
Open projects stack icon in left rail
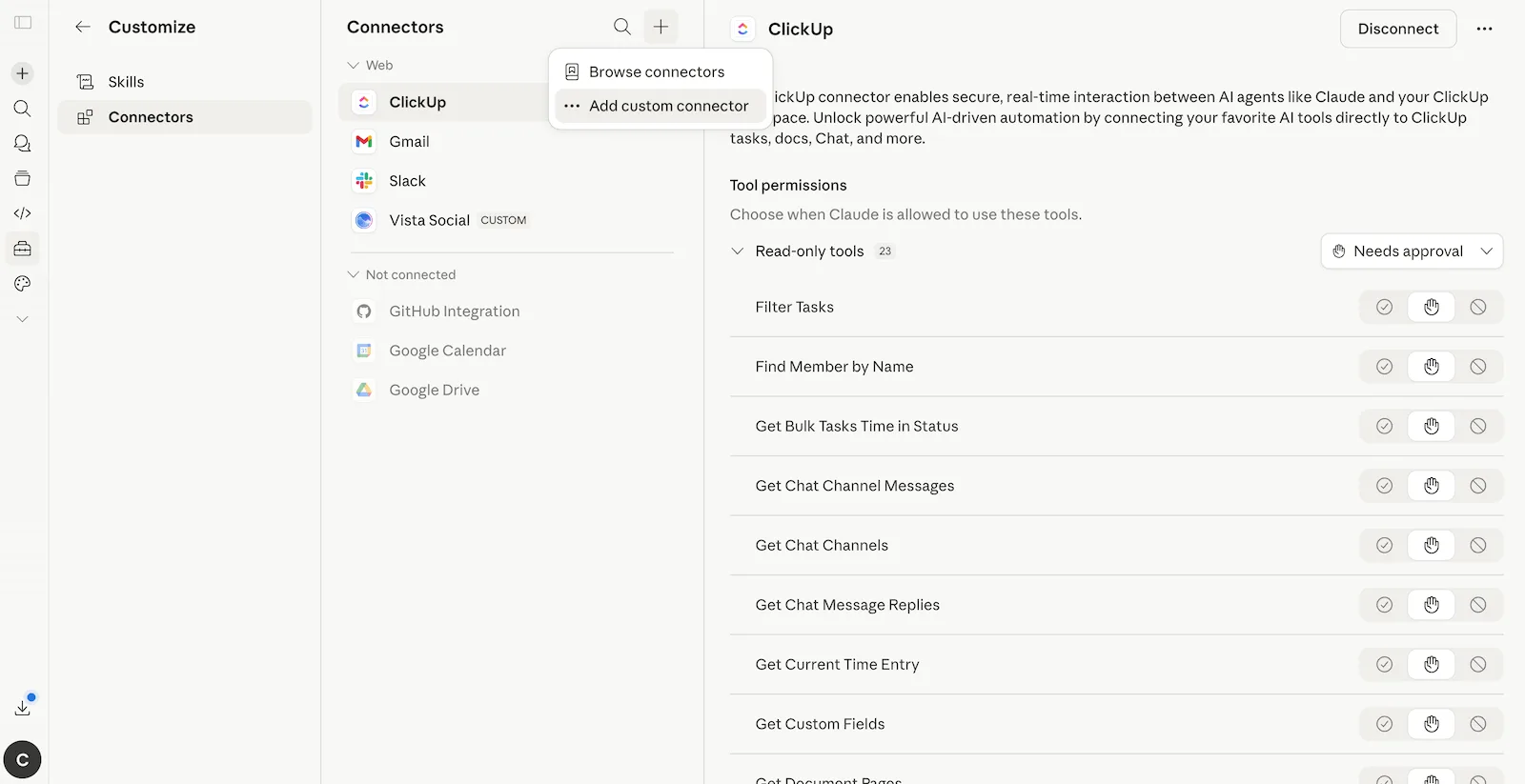[x=23, y=178]
